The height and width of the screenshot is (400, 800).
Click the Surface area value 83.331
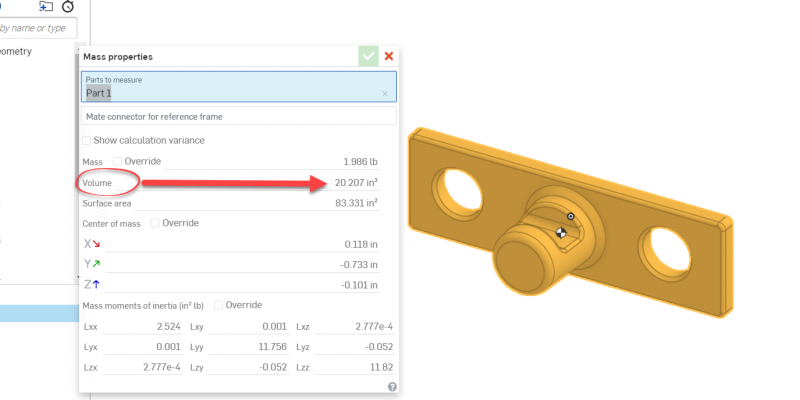(356, 203)
